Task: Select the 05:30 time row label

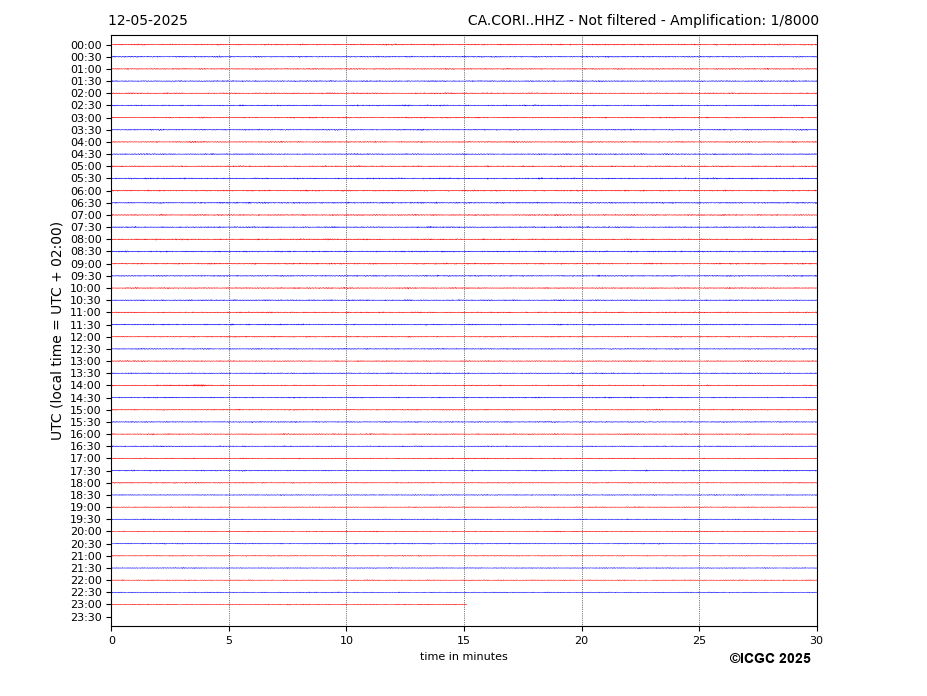Action: (86, 179)
